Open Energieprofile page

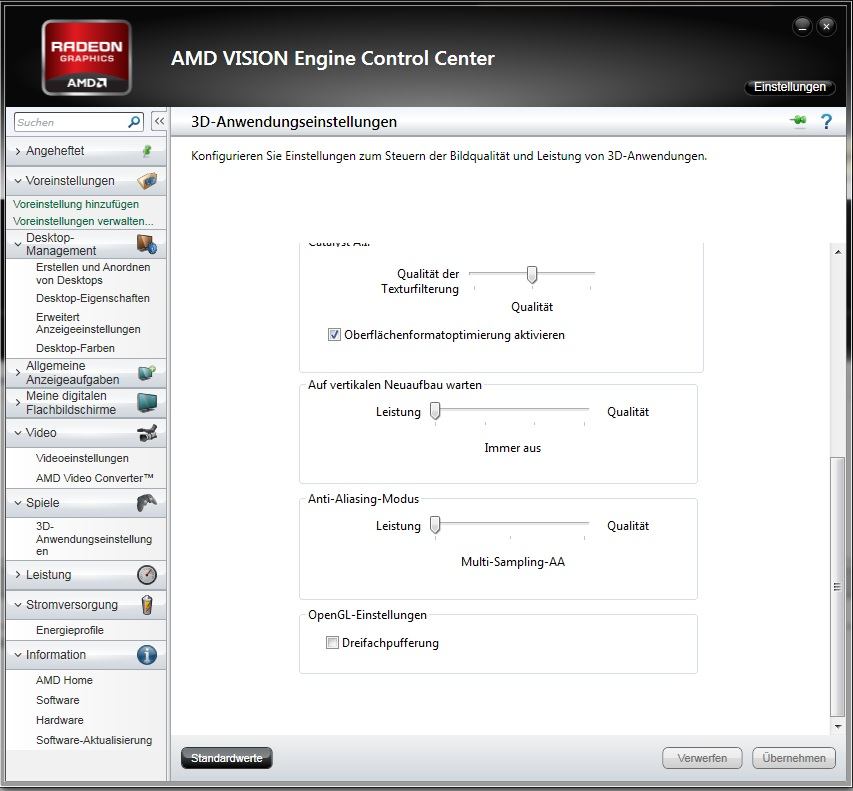tap(70, 630)
